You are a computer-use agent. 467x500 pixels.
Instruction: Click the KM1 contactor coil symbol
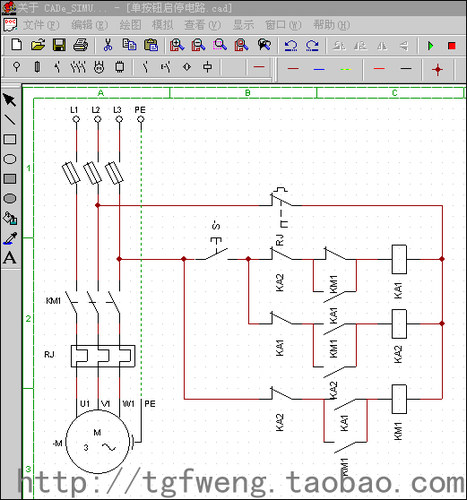pyautogui.click(x=399, y=399)
